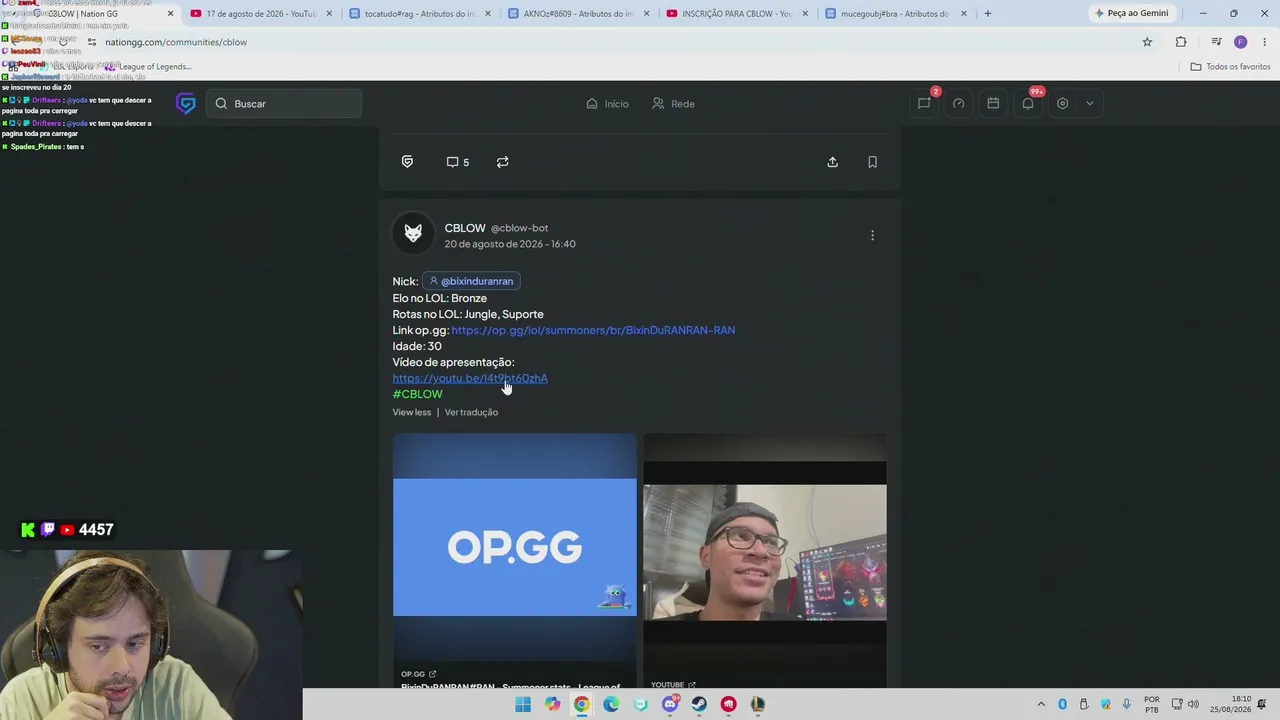Click the Chrome taskbar icon

pyautogui.click(x=581, y=704)
